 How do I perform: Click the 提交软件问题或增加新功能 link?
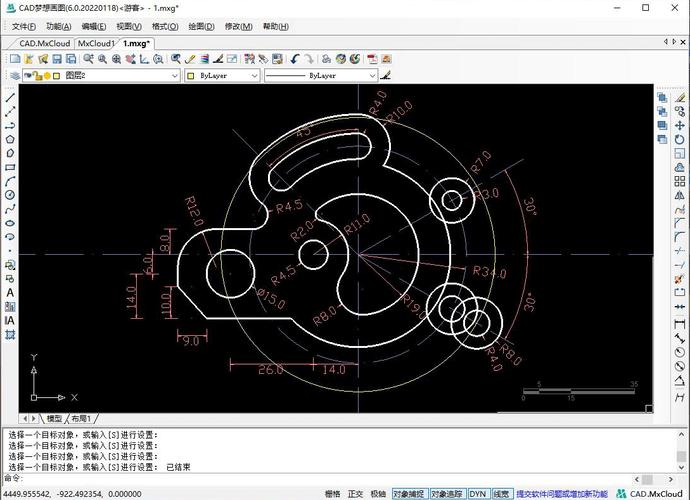pyautogui.click(x=562, y=494)
